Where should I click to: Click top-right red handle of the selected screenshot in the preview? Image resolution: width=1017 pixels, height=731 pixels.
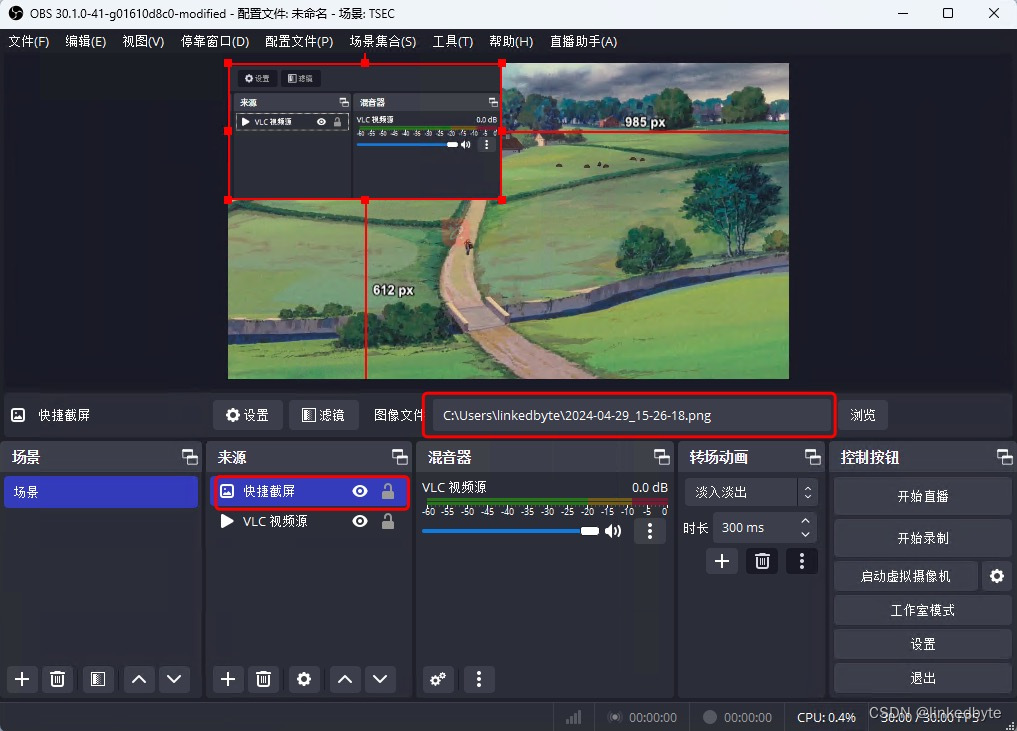pyautogui.click(x=502, y=63)
